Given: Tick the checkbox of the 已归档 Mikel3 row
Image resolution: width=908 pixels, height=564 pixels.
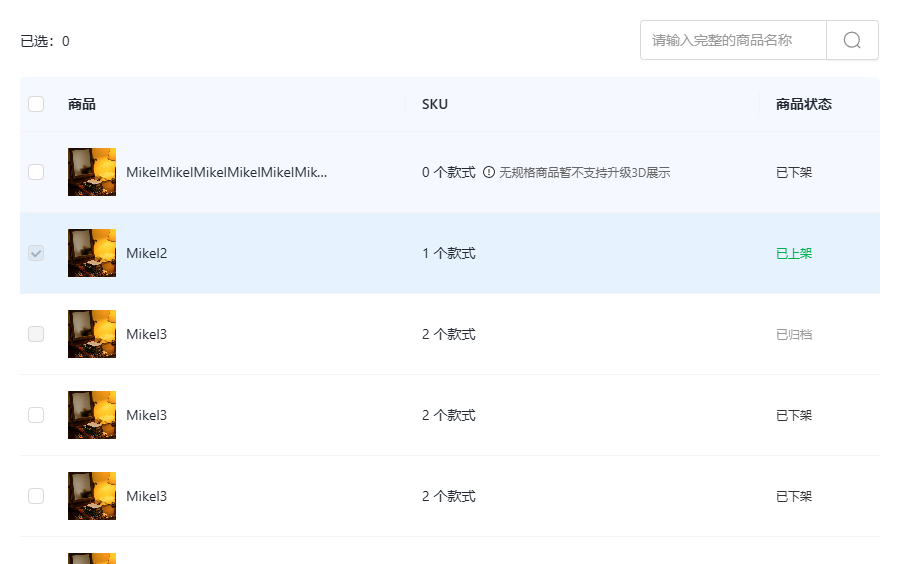Looking at the screenshot, I should point(36,334).
